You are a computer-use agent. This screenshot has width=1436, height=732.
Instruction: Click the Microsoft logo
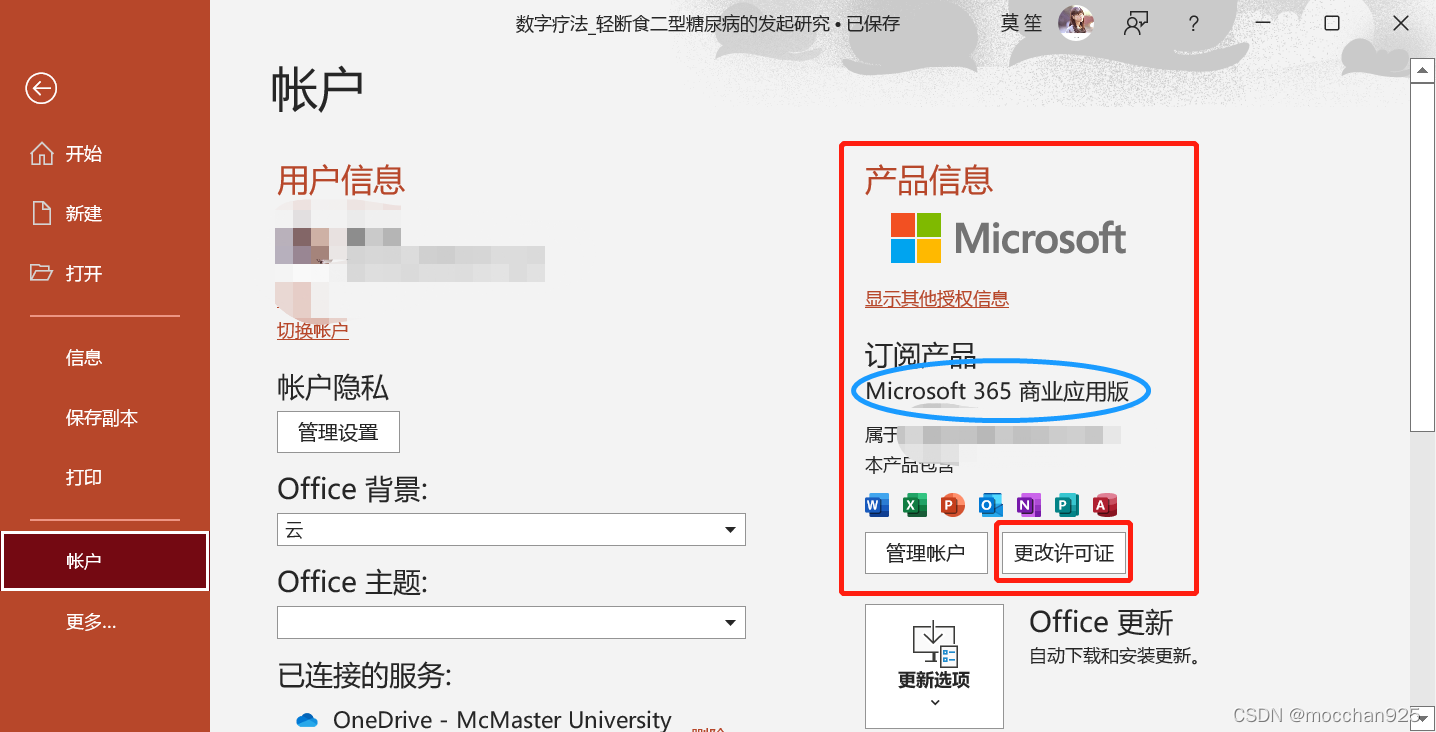coord(1008,238)
